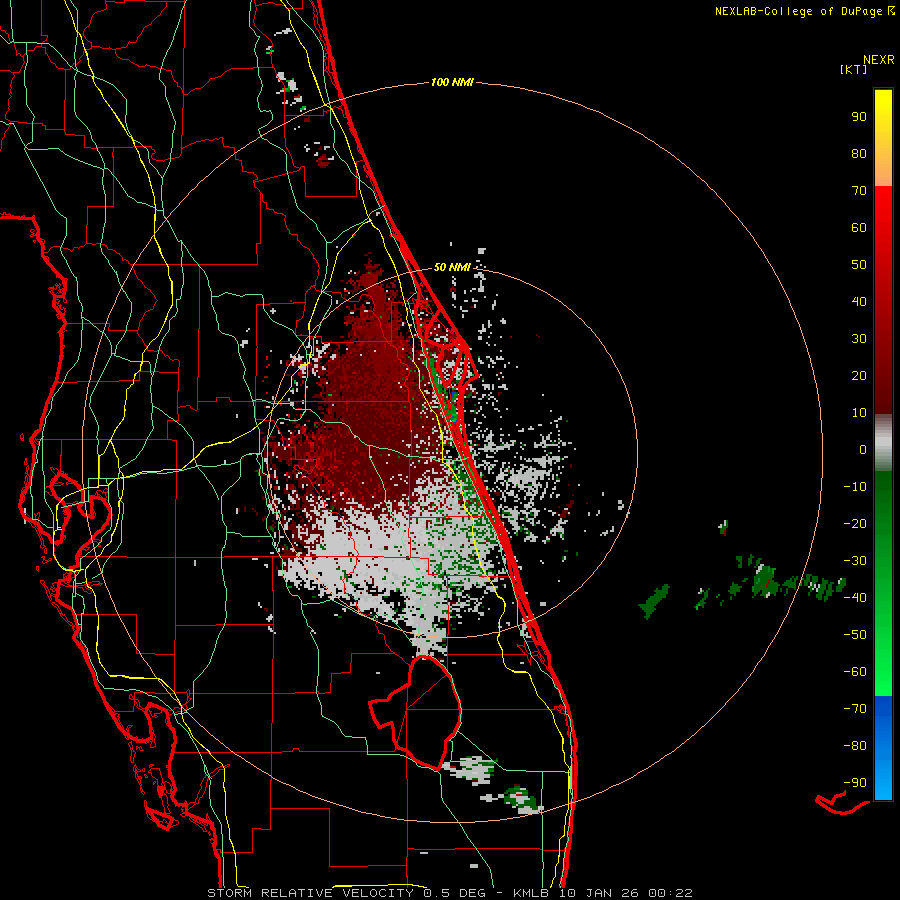This screenshot has width=900, height=900.
Task: Click the 60 value on velocity scale
Action: [859, 227]
